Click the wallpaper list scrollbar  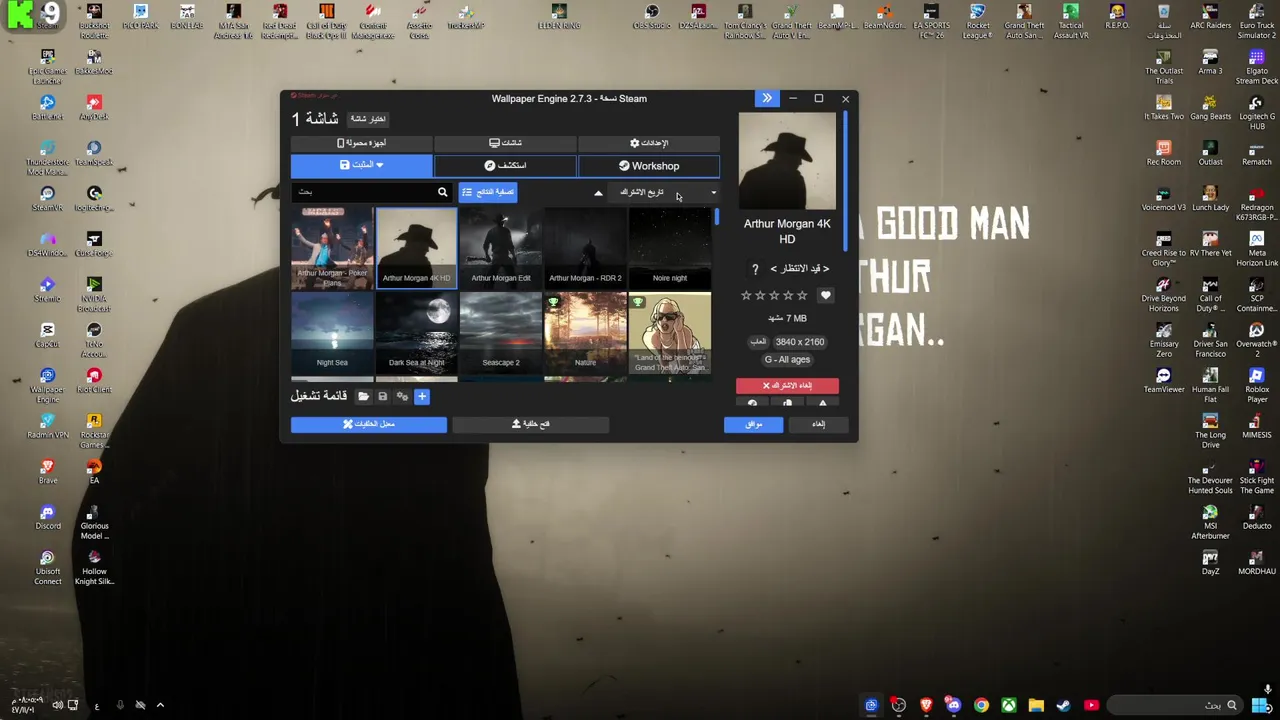tap(716, 217)
